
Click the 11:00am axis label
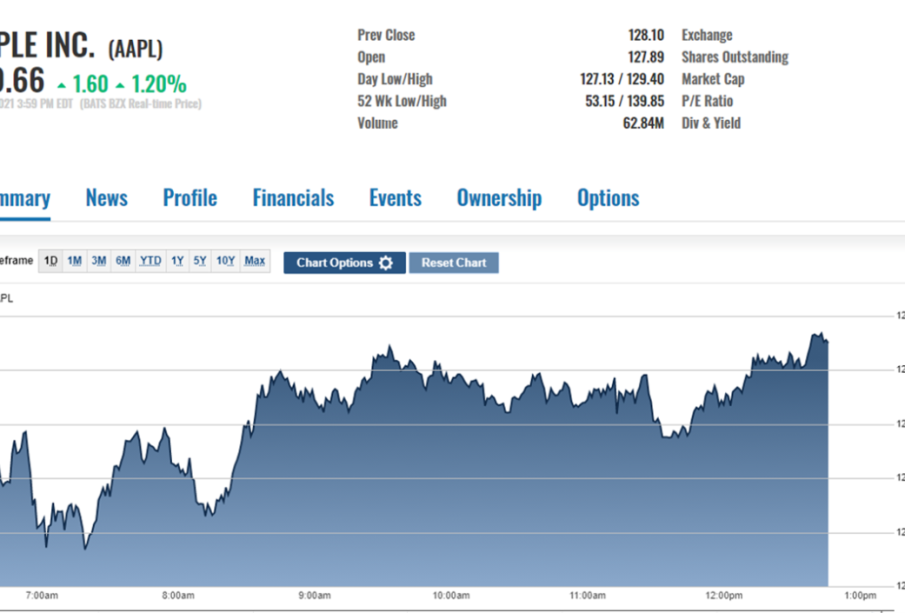click(588, 595)
